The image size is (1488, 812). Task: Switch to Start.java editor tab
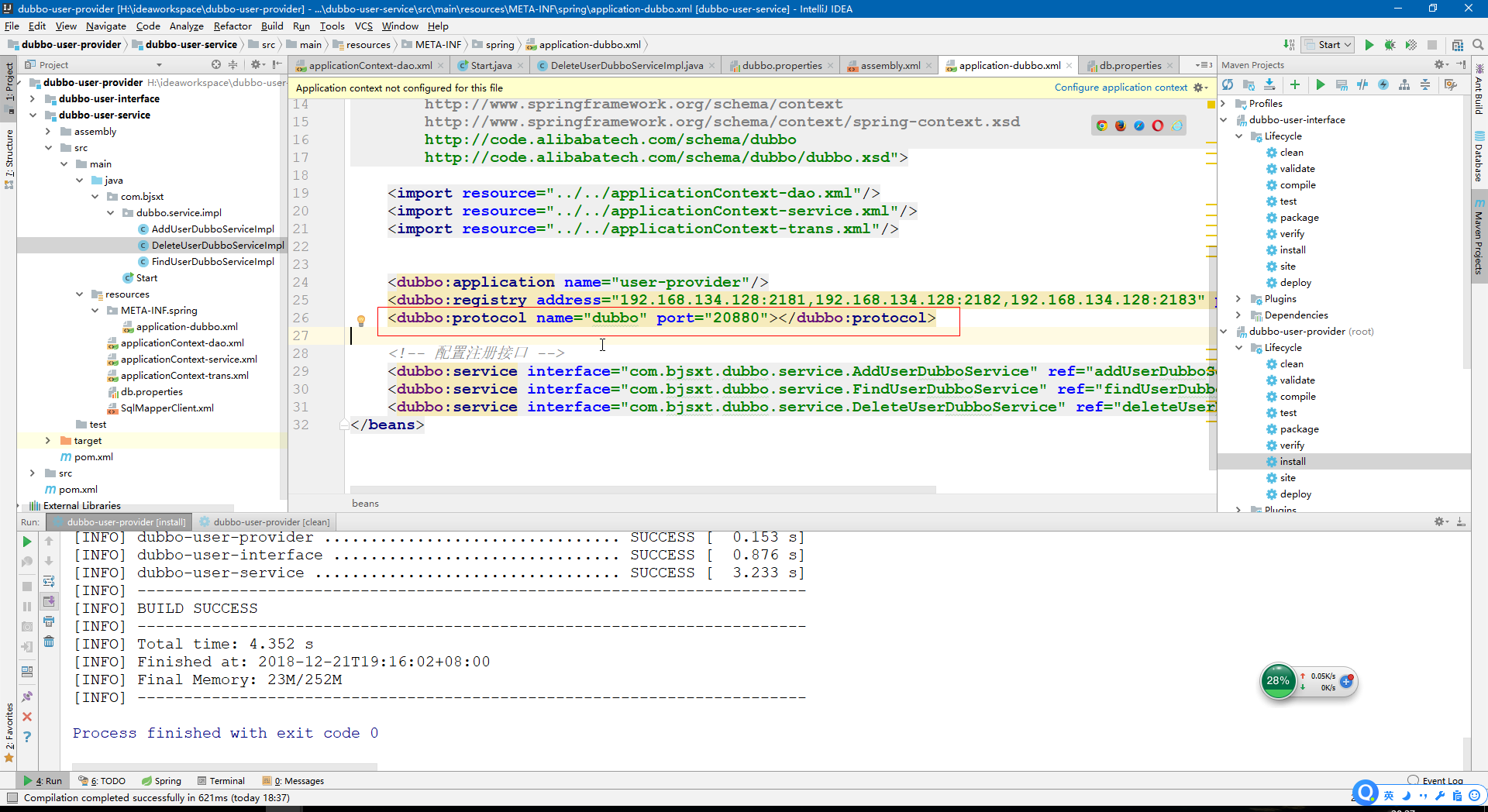(491, 65)
